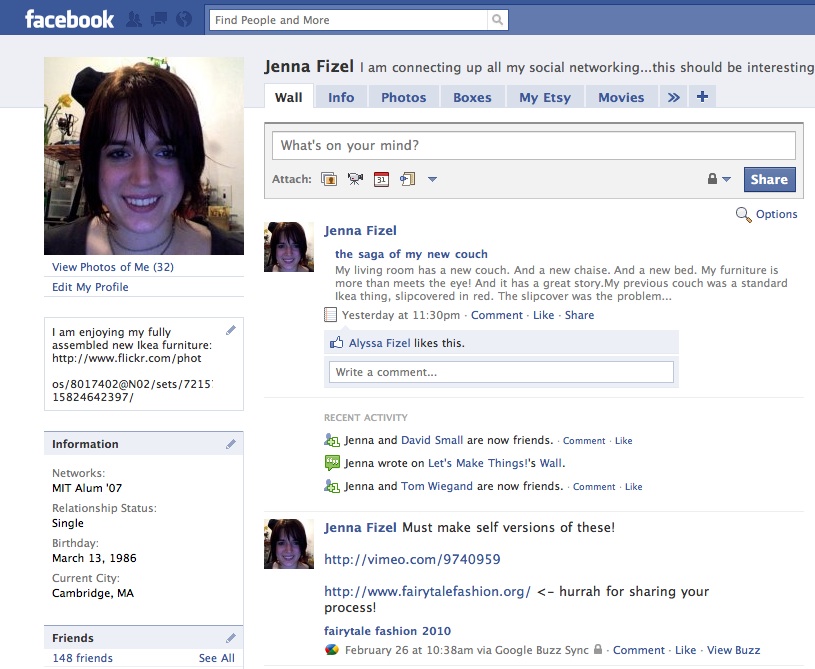Click the Write a comment field

point(501,372)
